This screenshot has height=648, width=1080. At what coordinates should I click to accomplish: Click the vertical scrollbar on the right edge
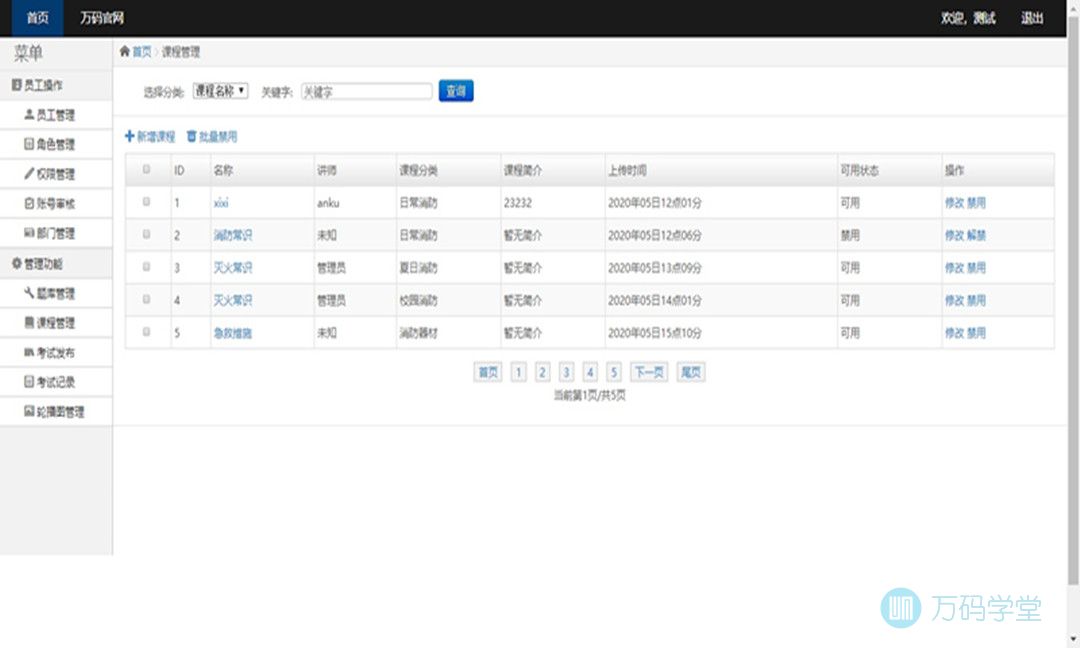(1073, 303)
